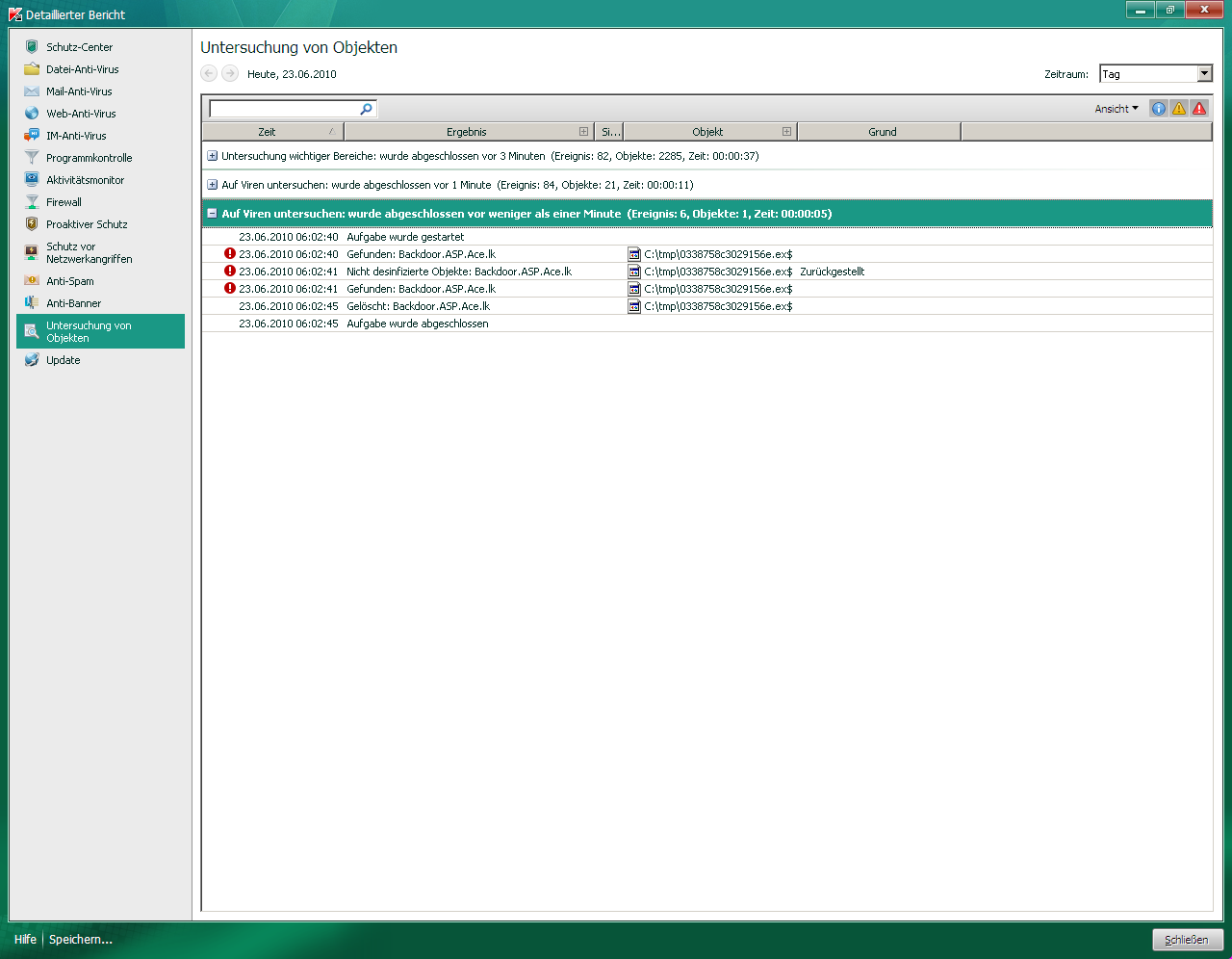Click the Schließen button

(1187, 940)
